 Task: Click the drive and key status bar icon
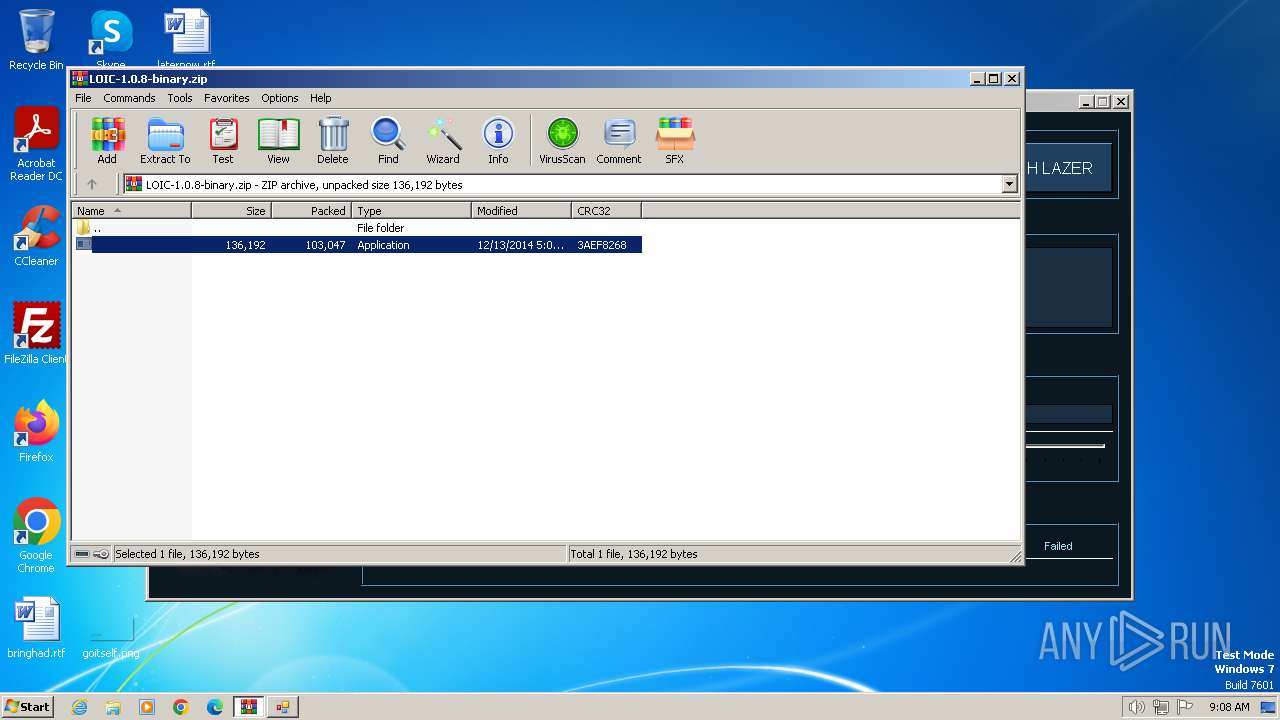tap(92, 554)
